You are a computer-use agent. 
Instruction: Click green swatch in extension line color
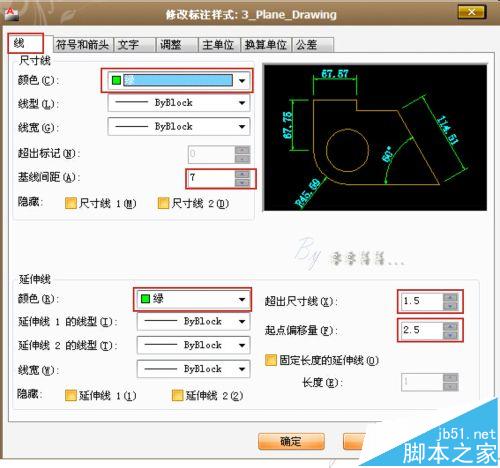point(145,299)
